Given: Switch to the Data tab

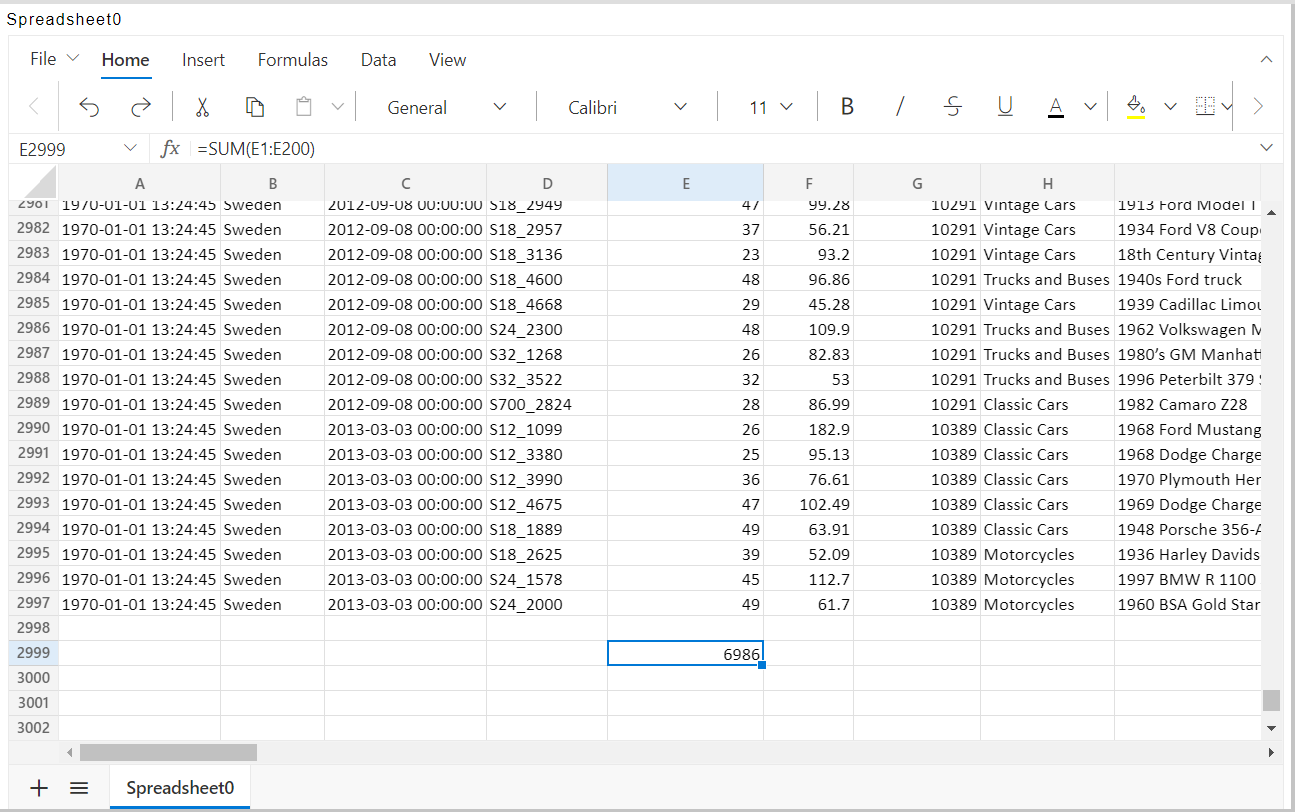Looking at the screenshot, I should (x=378, y=60).
